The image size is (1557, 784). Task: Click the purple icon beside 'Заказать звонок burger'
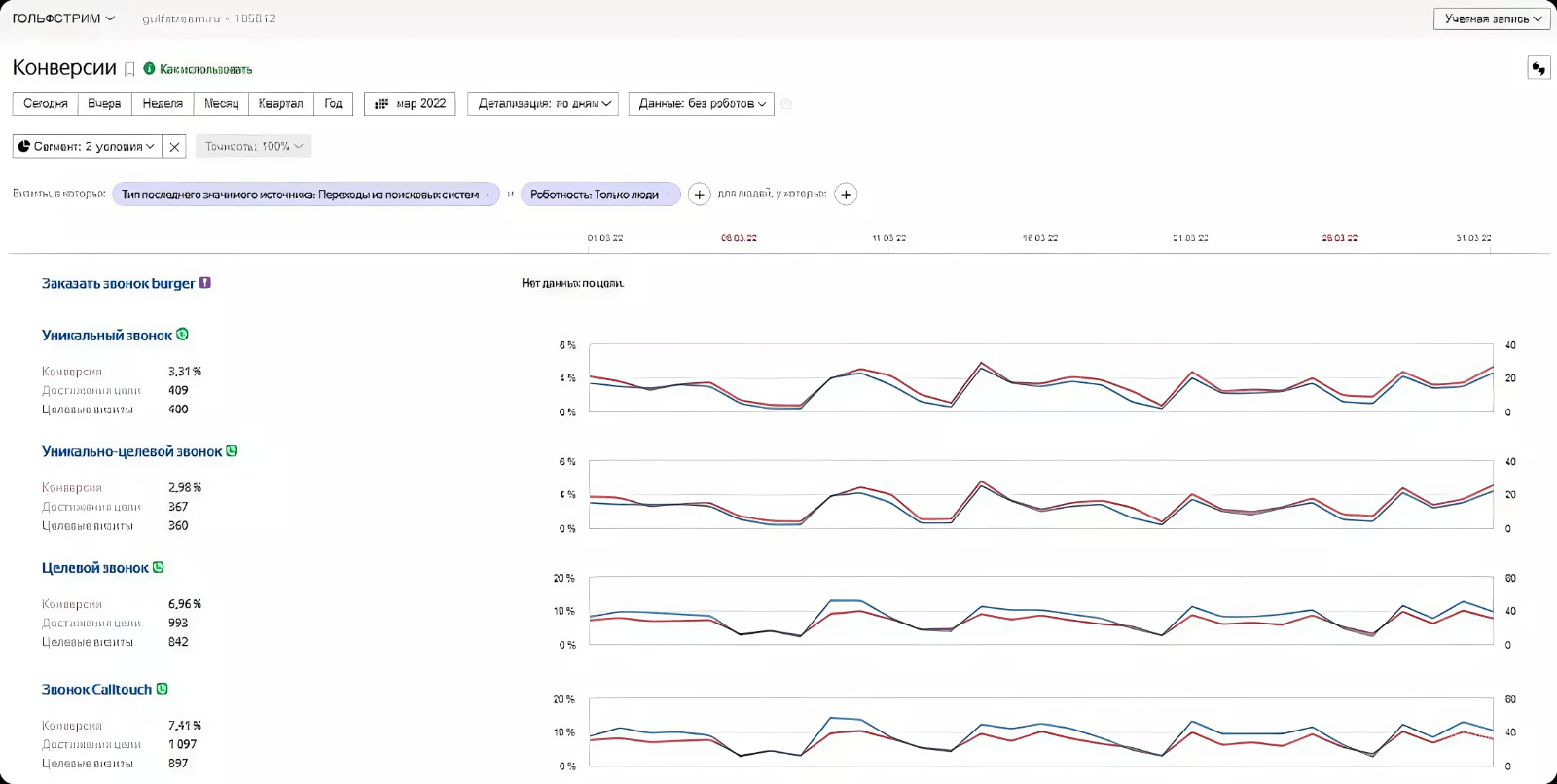tap(205, 283)
